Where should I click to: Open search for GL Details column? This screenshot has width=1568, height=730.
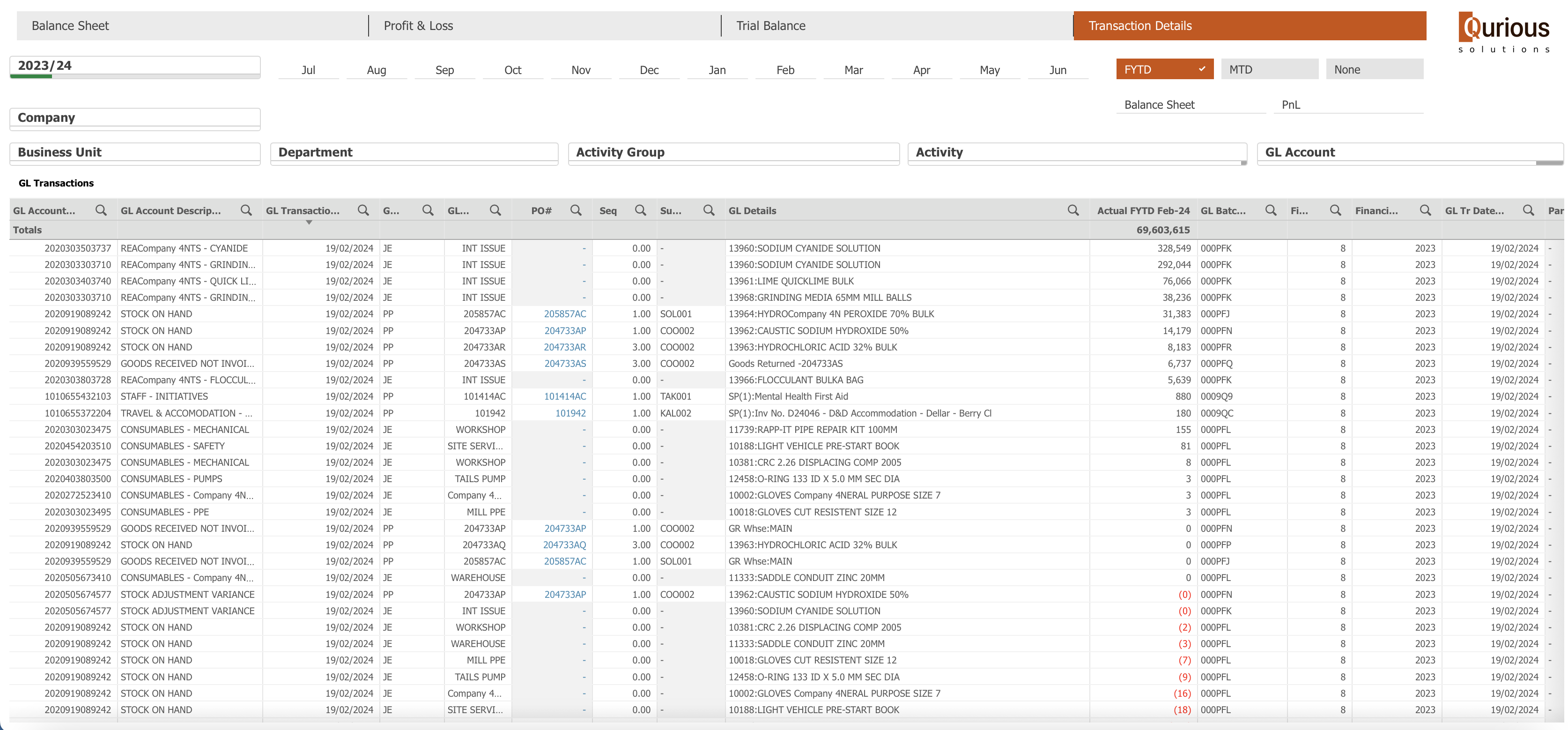tap(1073, 210)
